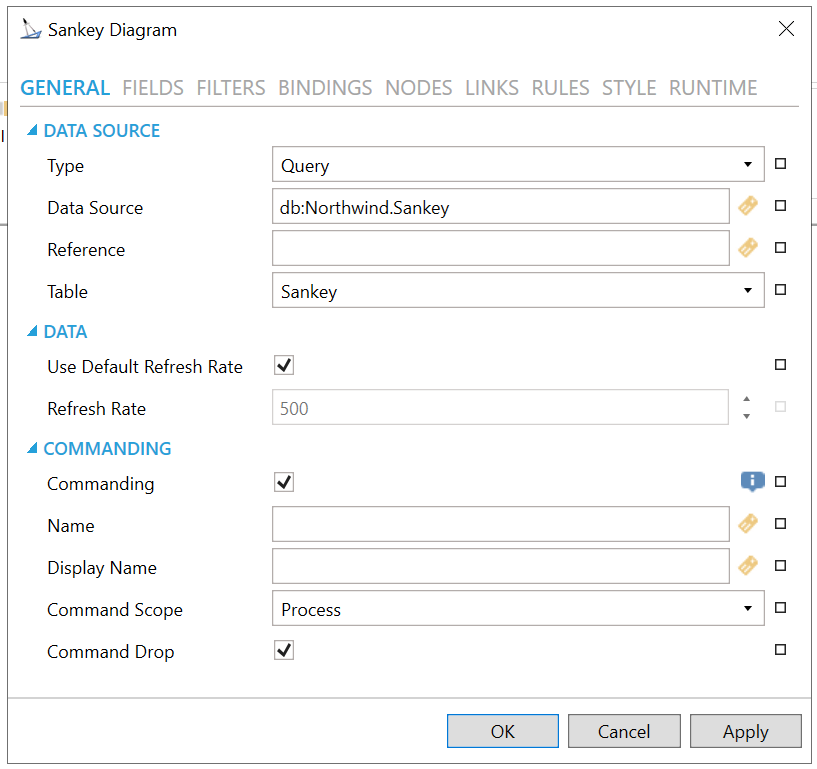Click the tag icon beside Reference field
The width and height of the screenshot is (817, 769).
[748, 248]
